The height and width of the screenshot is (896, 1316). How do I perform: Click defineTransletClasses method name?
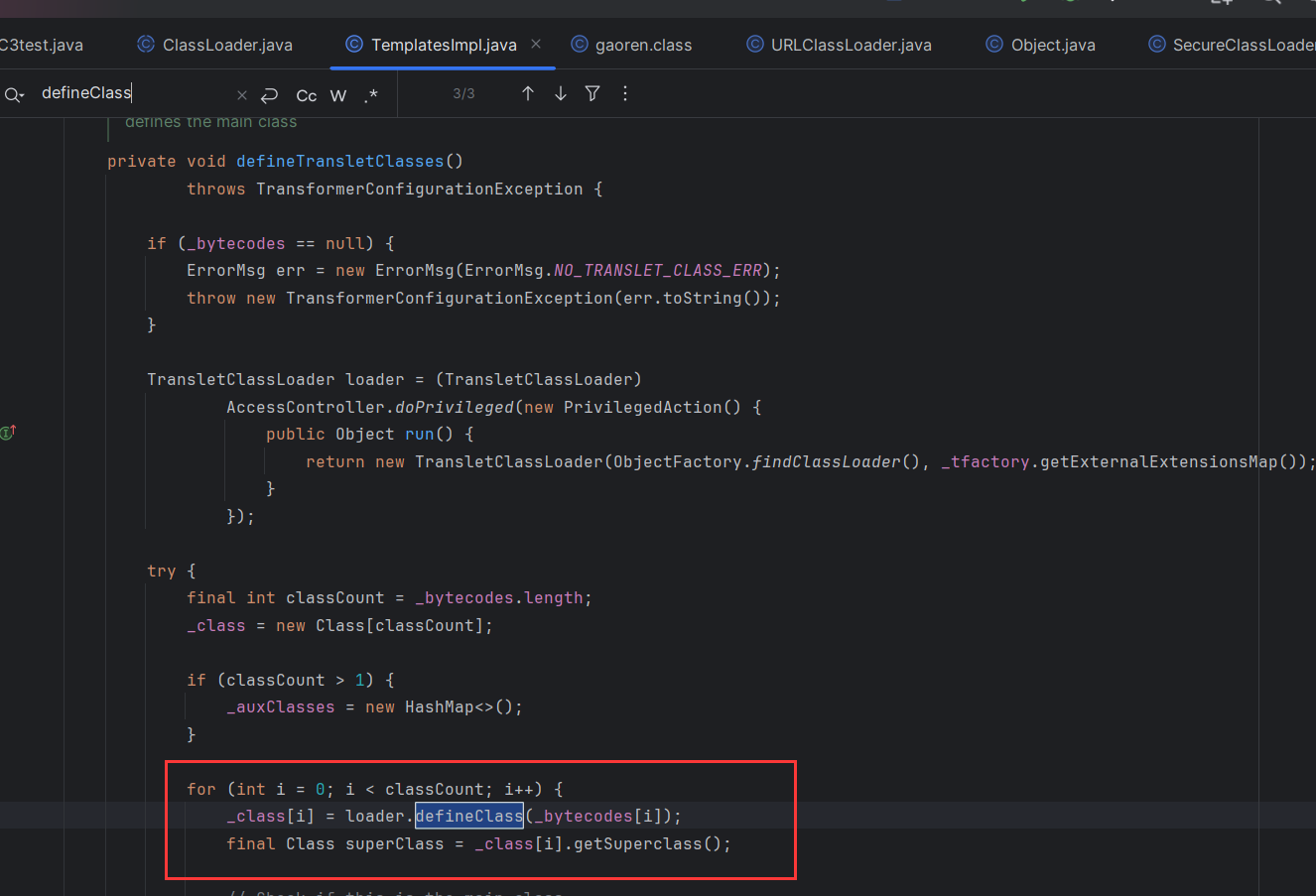(x=339, y=161)
